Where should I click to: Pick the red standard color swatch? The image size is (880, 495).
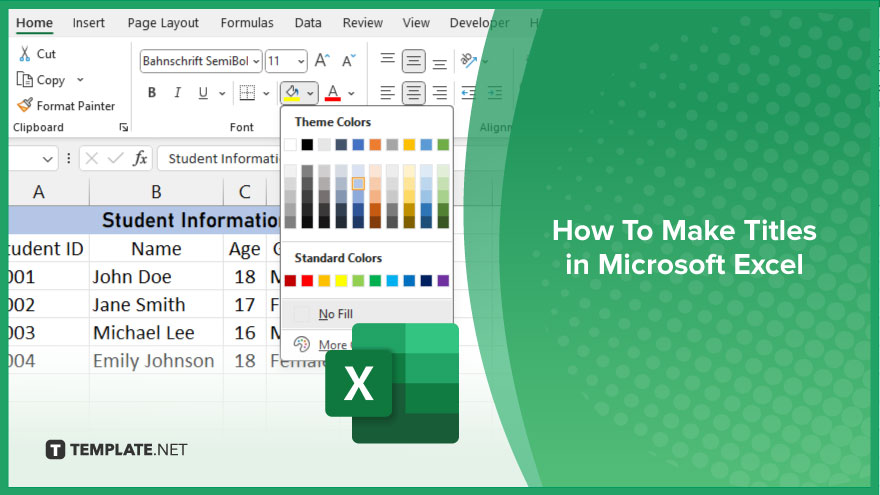coord(307,281)
